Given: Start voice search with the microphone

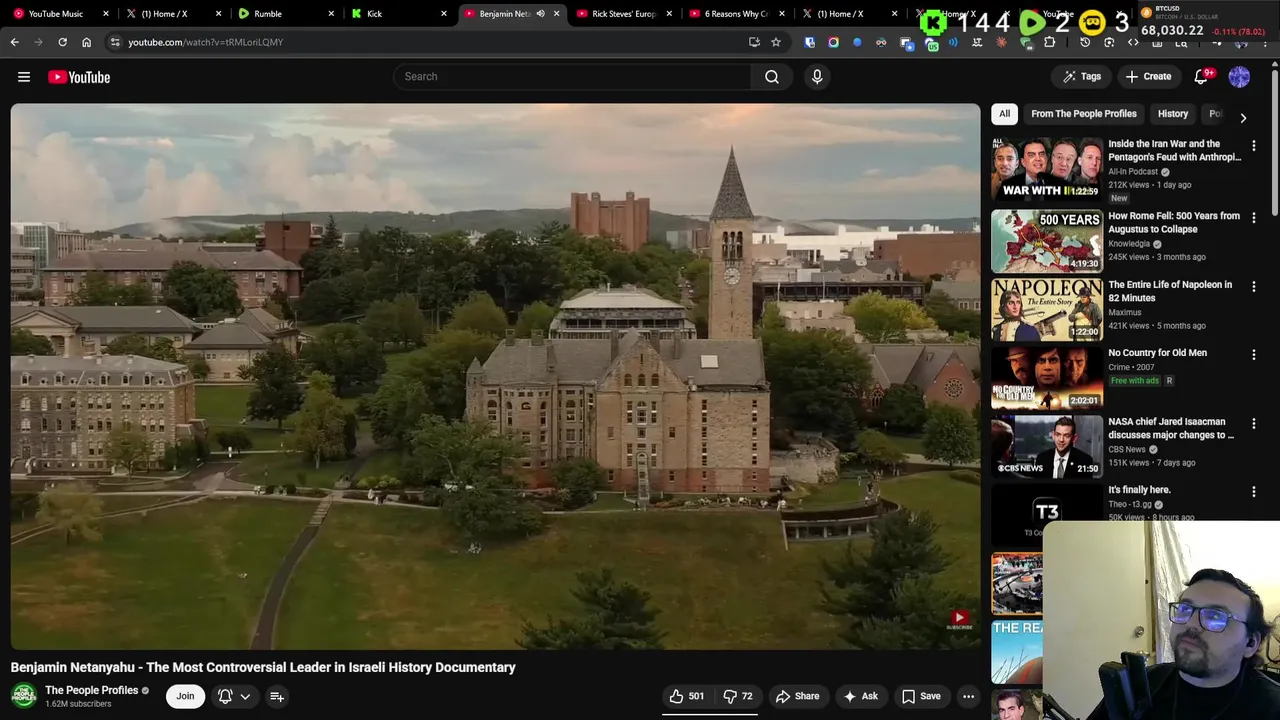Looking at the screenshot, I should [817, 77].
